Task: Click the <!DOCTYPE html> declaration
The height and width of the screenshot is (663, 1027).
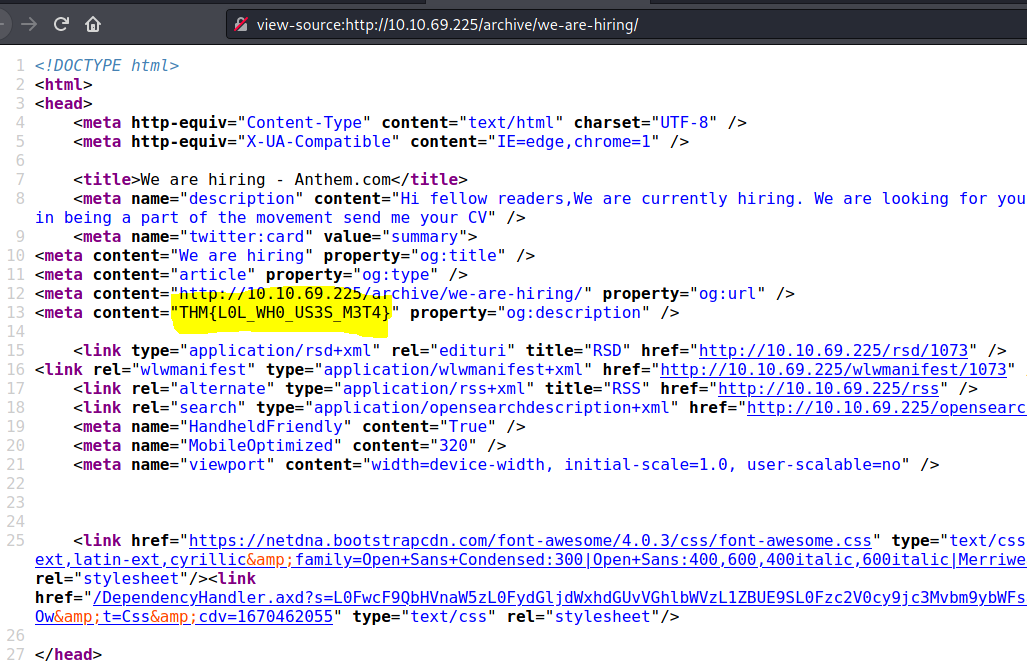Action: 107,66
